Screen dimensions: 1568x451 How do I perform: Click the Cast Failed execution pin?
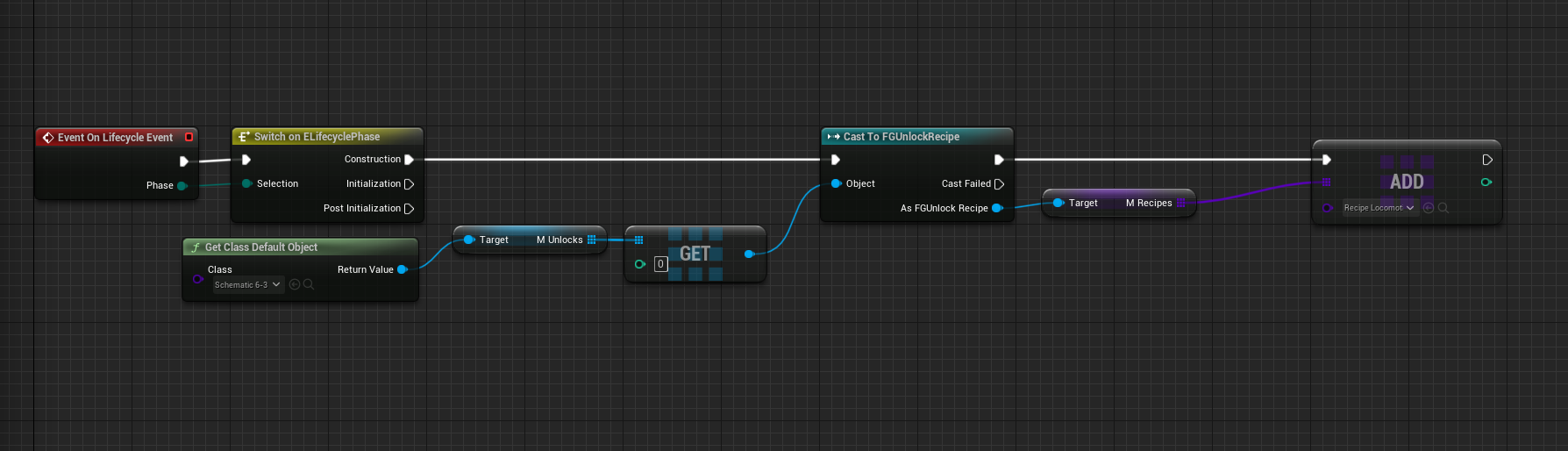999,184
